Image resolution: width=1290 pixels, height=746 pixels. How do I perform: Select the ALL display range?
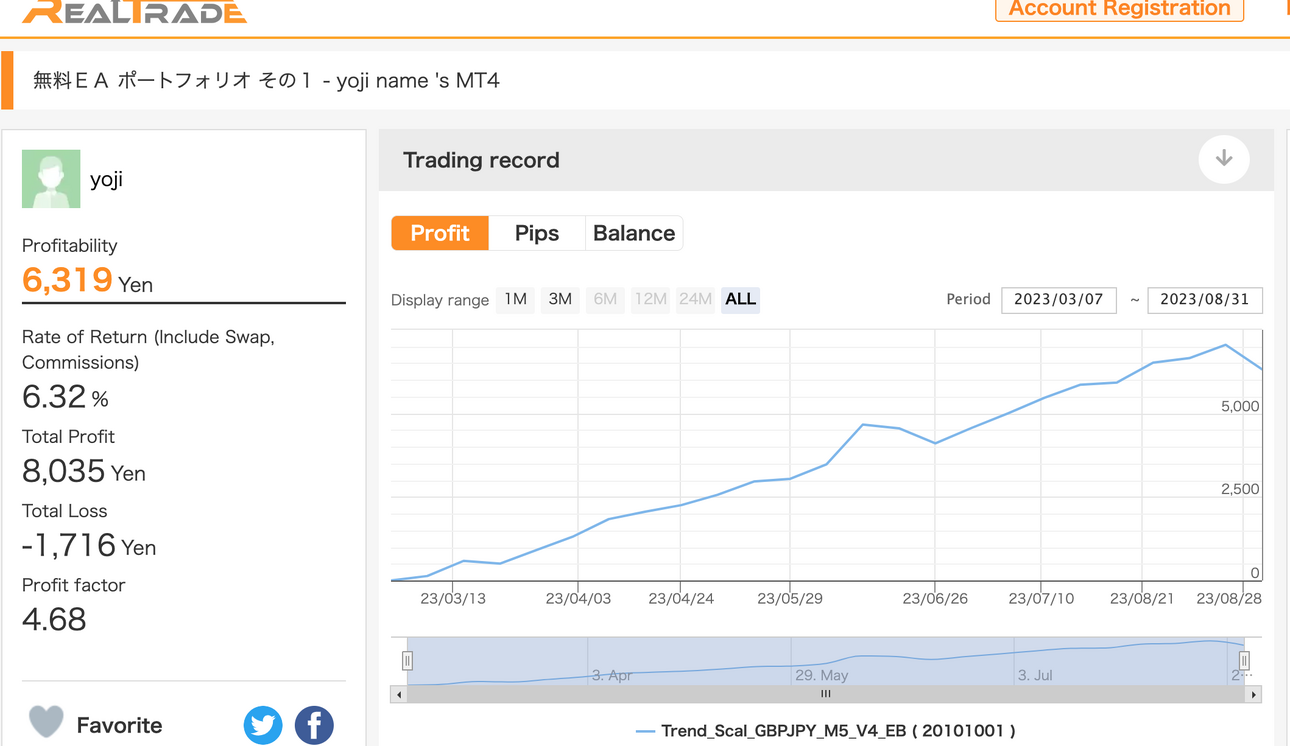(x=740, y=299)
